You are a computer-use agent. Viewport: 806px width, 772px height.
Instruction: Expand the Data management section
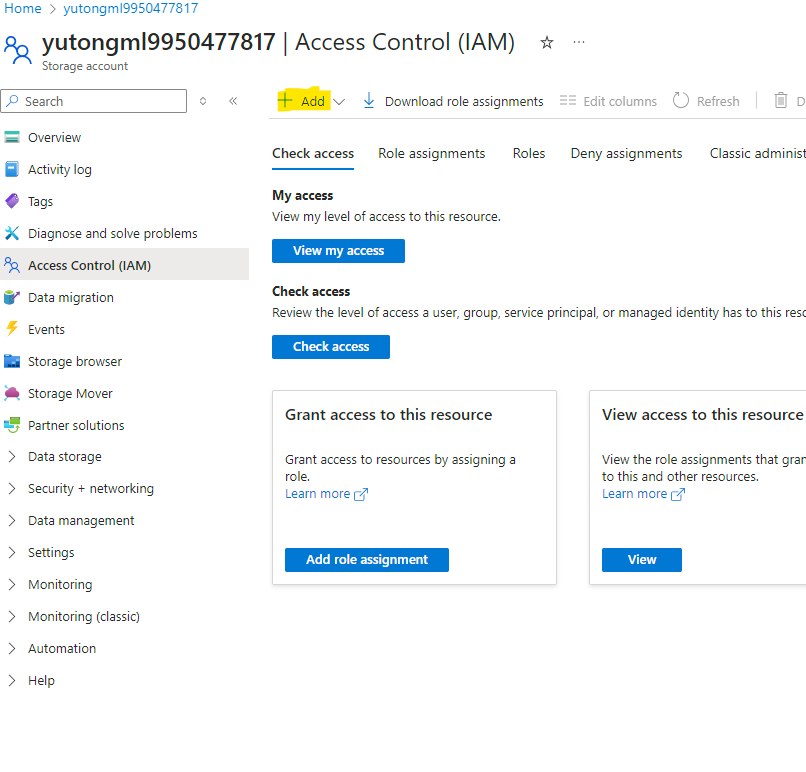point(12,520)
